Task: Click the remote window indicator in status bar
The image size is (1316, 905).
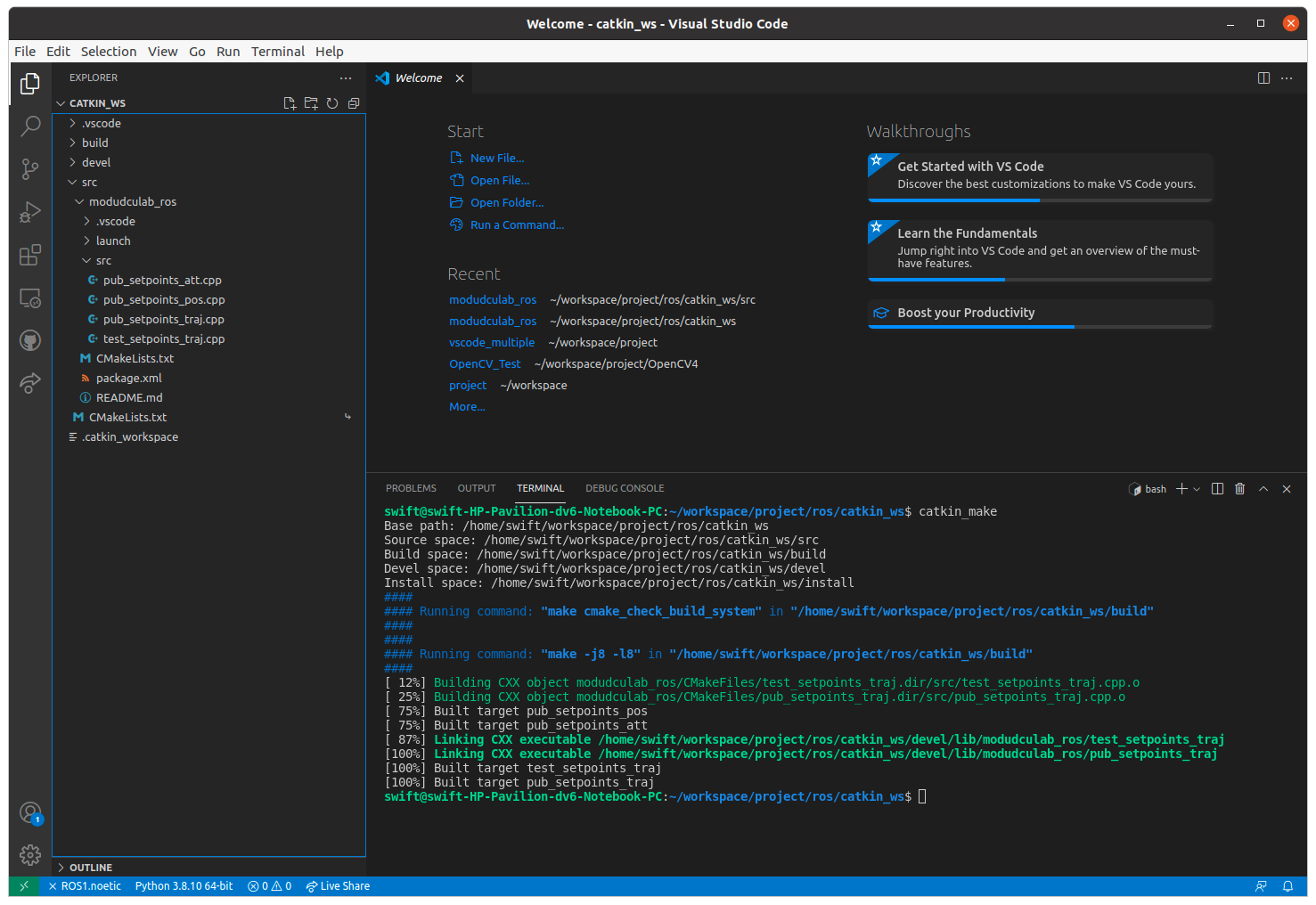Action: 24,886
